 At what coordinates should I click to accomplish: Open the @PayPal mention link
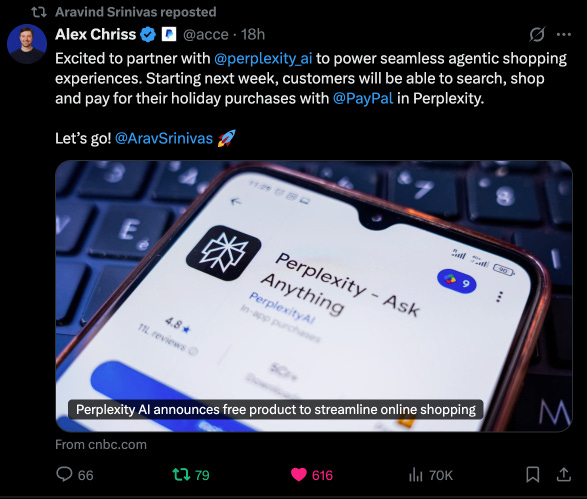tap(363, 98)
